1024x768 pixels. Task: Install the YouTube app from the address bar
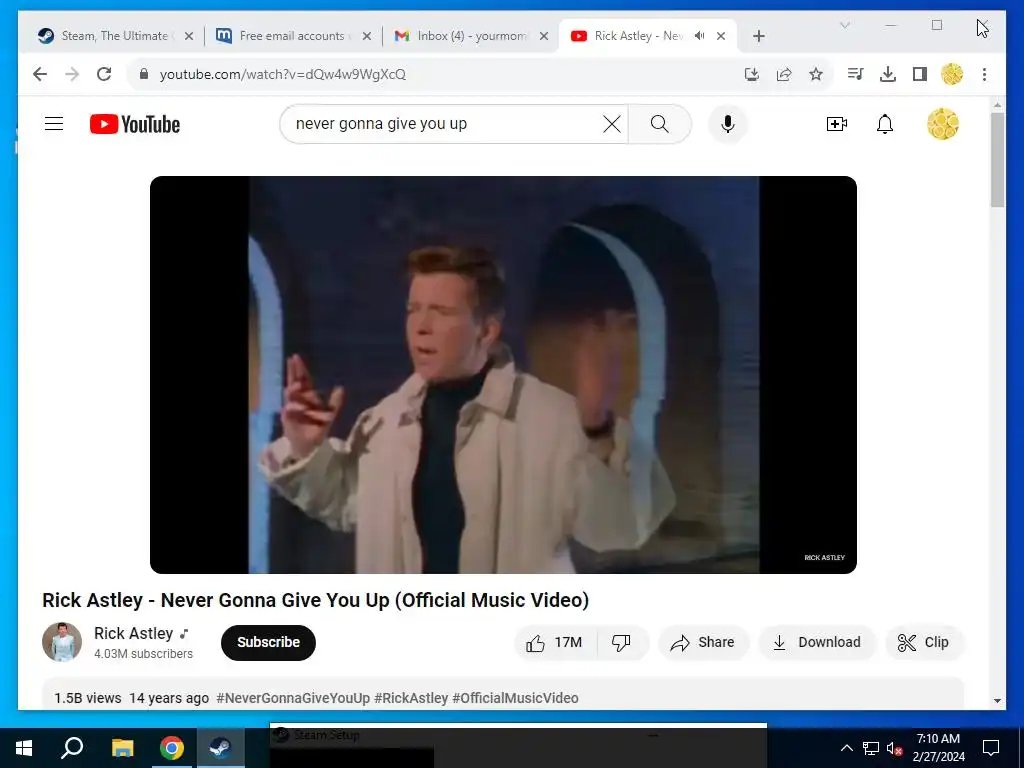click(x=752, y=74)
